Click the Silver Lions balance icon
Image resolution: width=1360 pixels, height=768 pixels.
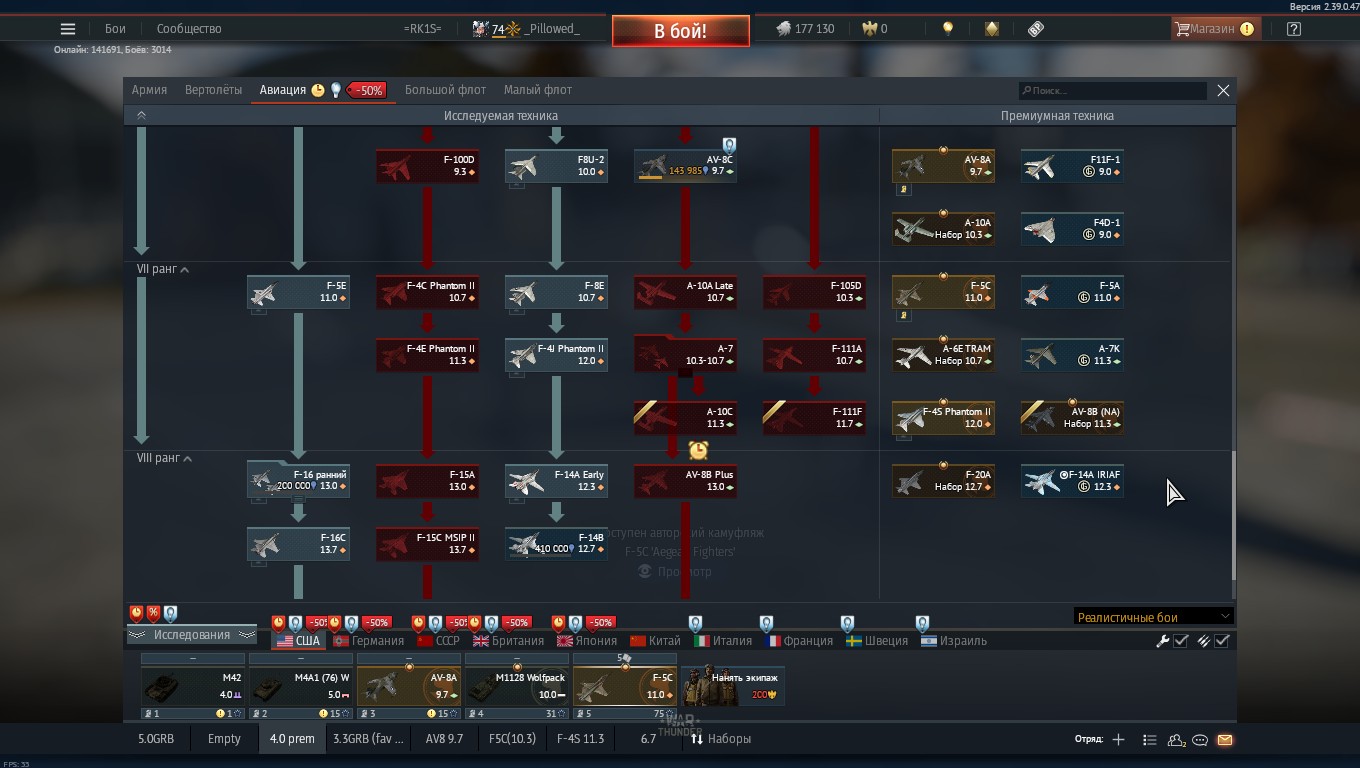click(x=783, y=29)
